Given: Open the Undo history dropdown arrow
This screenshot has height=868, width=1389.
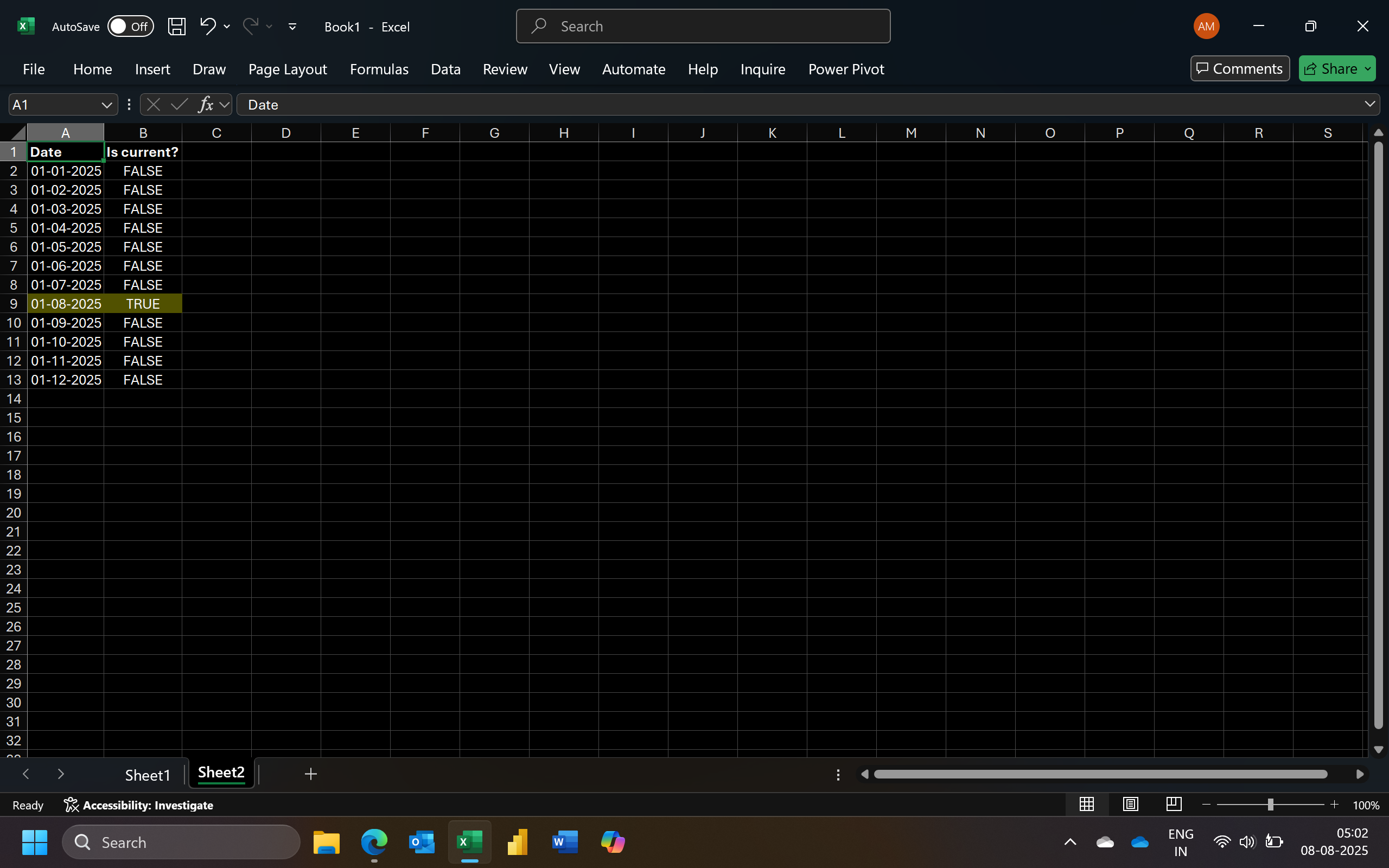Looking at the screenshot, I should tap(227, 27).
